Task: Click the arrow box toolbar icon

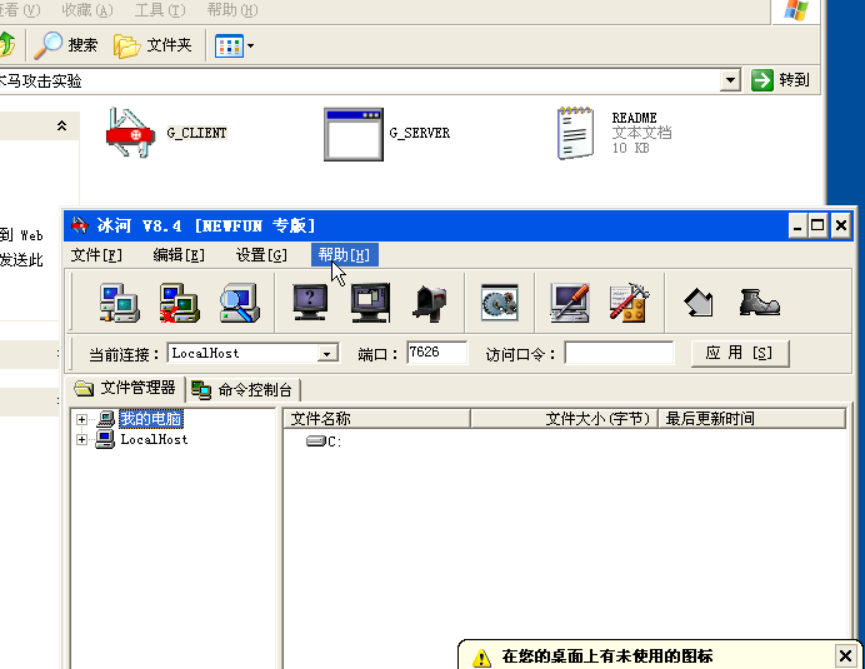Action: pos(699,303)
